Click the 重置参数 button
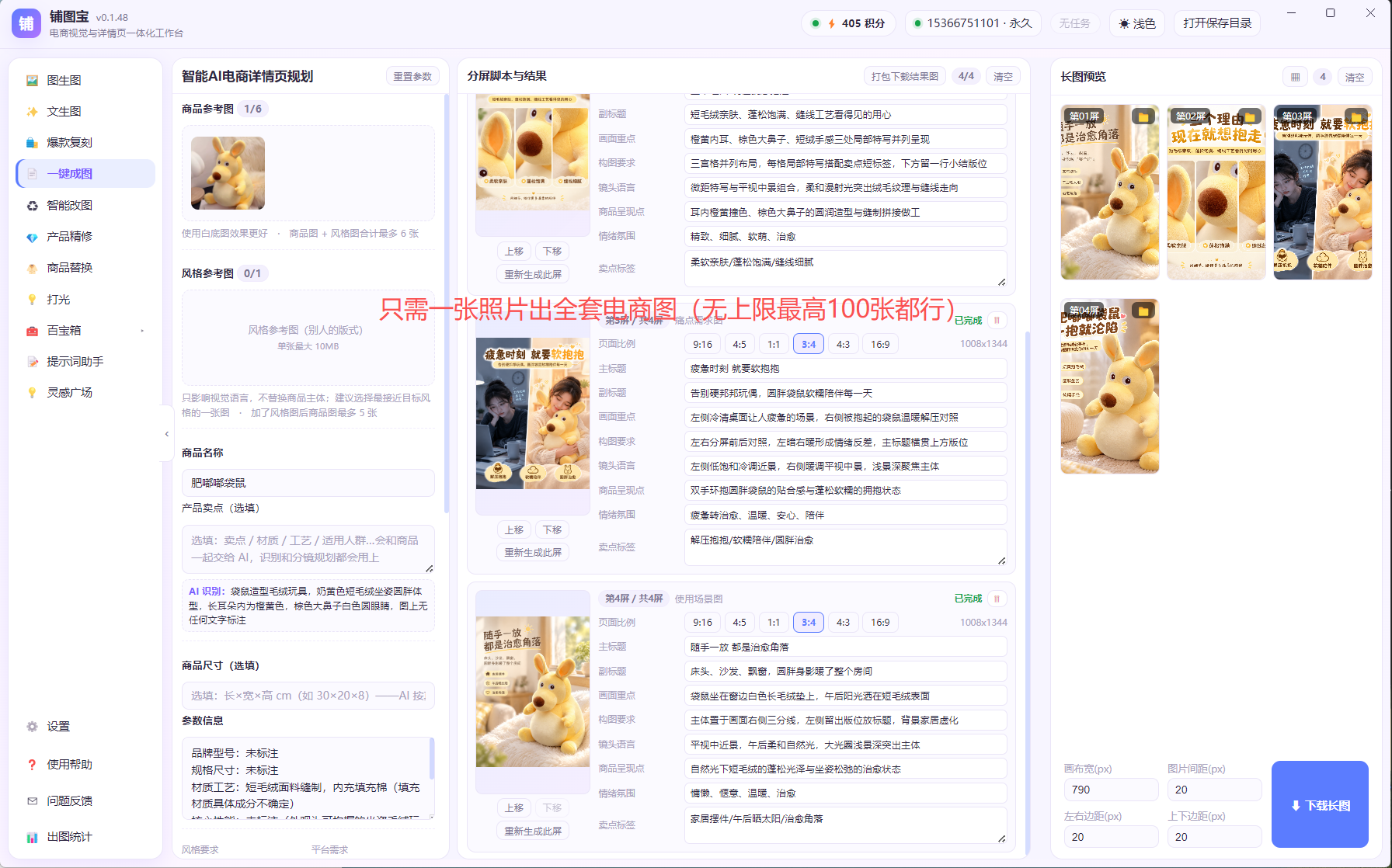The width and height of the screenshot is (1392, 868). [412, 77]
